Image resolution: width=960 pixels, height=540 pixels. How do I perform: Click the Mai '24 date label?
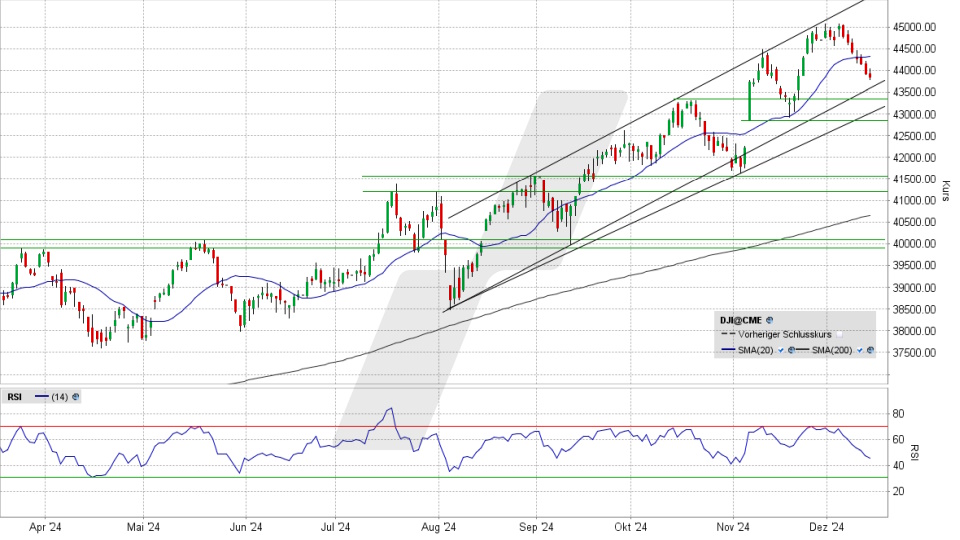pos(143,527)
